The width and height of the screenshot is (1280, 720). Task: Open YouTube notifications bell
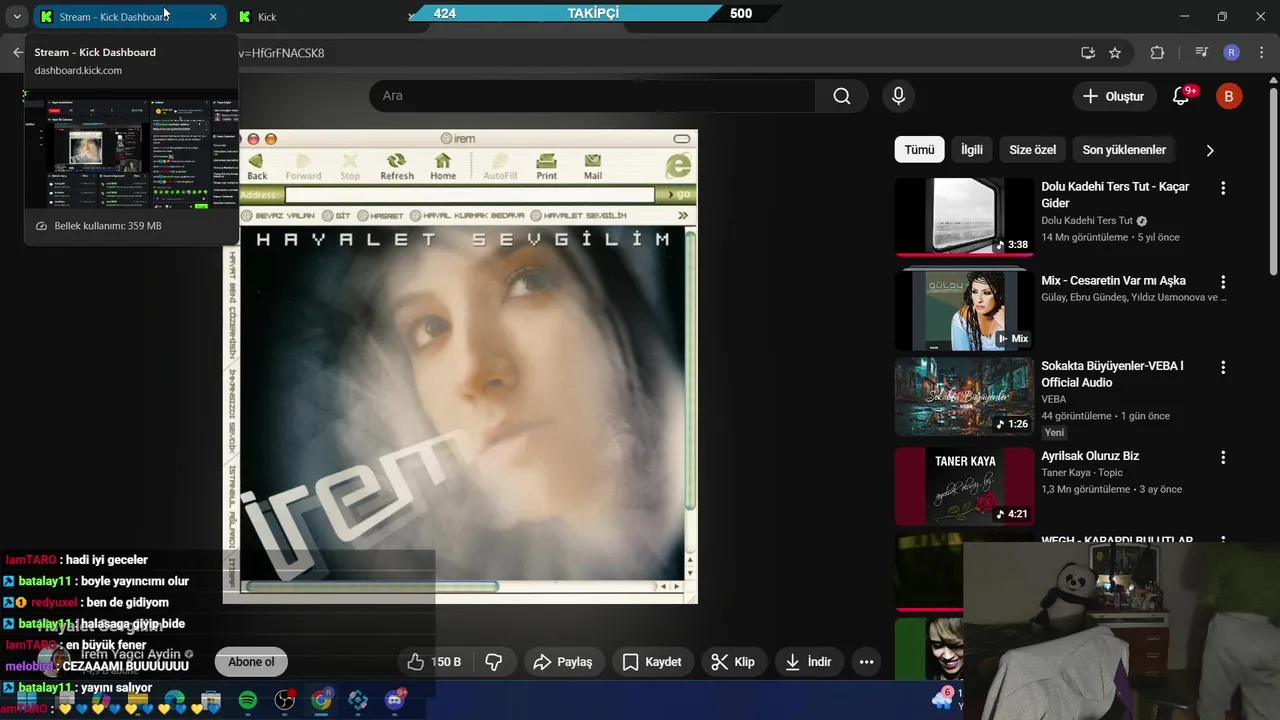(1181, 96)
